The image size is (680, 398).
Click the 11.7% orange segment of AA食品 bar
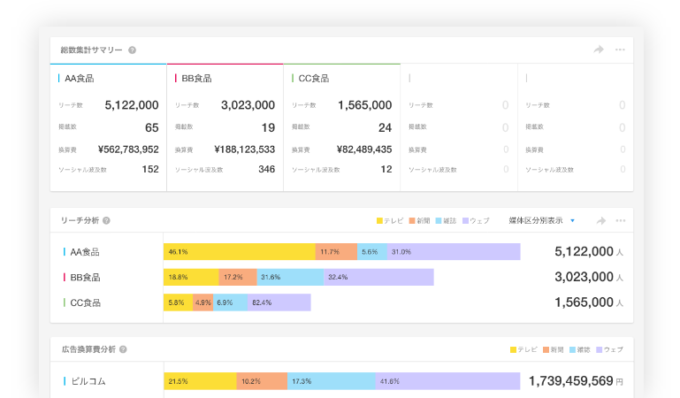(336, 252)
